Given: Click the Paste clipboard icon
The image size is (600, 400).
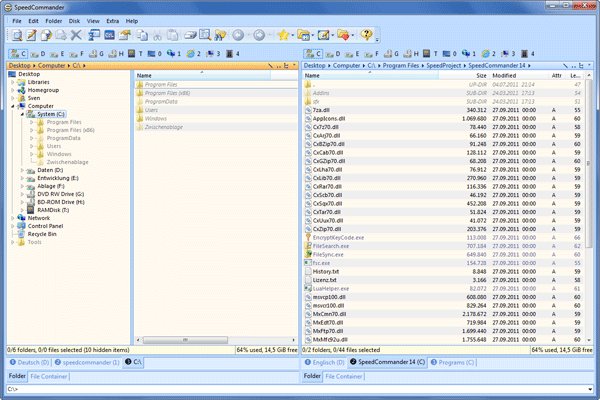Looking at the screenshot, I should pos(173,35).
